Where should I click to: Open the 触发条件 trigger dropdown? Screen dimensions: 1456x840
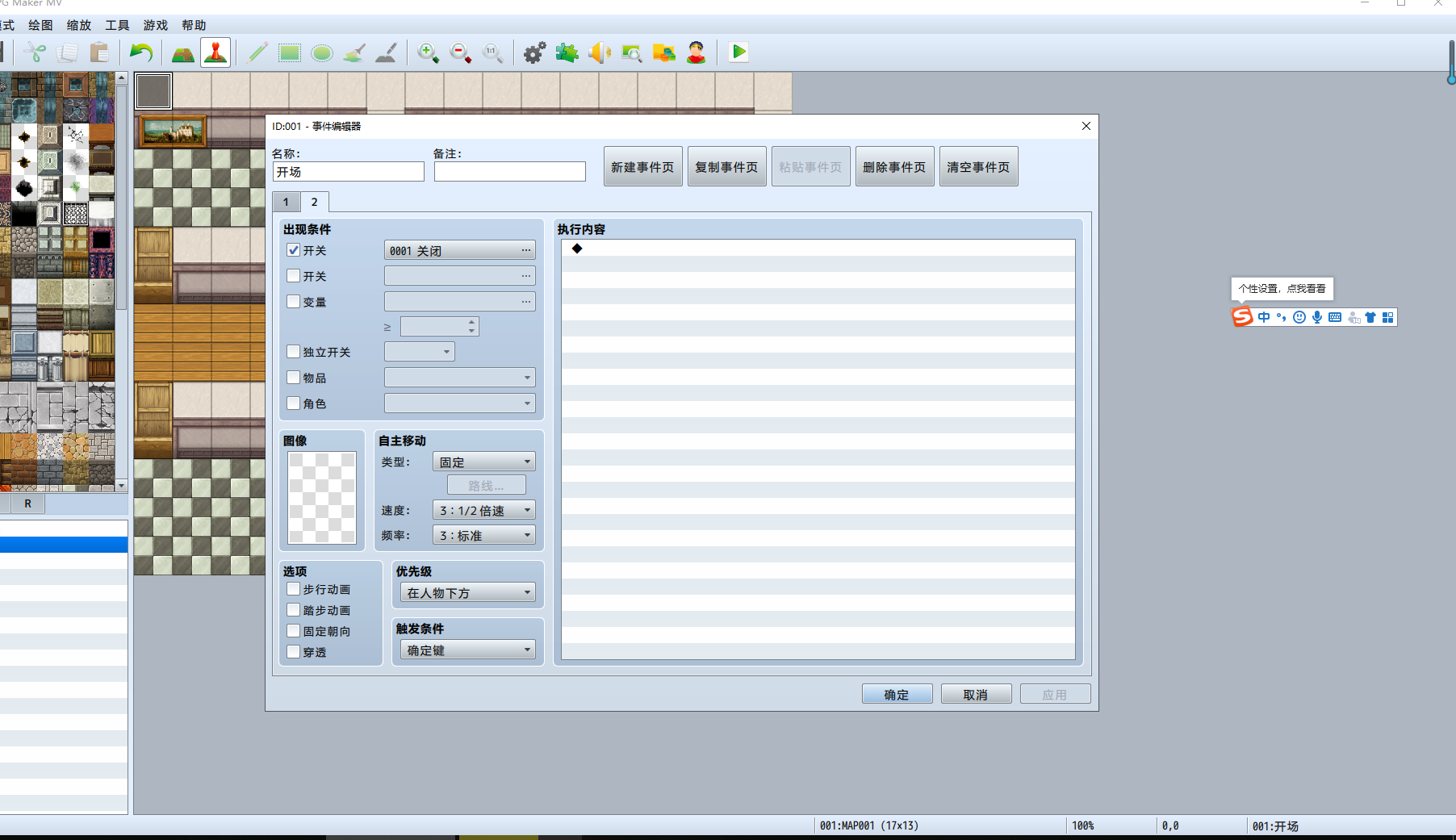[x=468, y=650]
